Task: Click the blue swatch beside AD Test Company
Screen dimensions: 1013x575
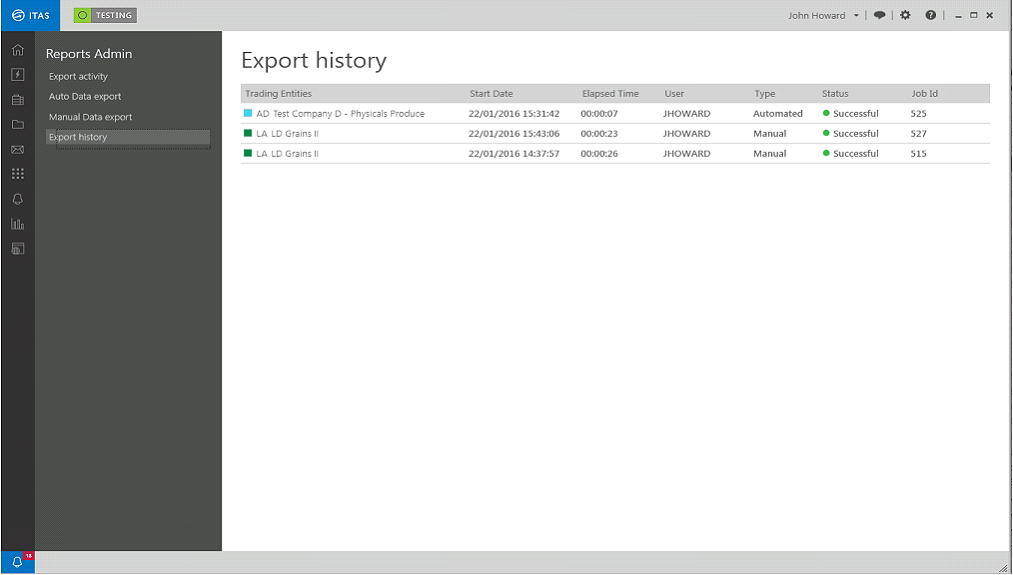Action: click(x=247, y=113)
